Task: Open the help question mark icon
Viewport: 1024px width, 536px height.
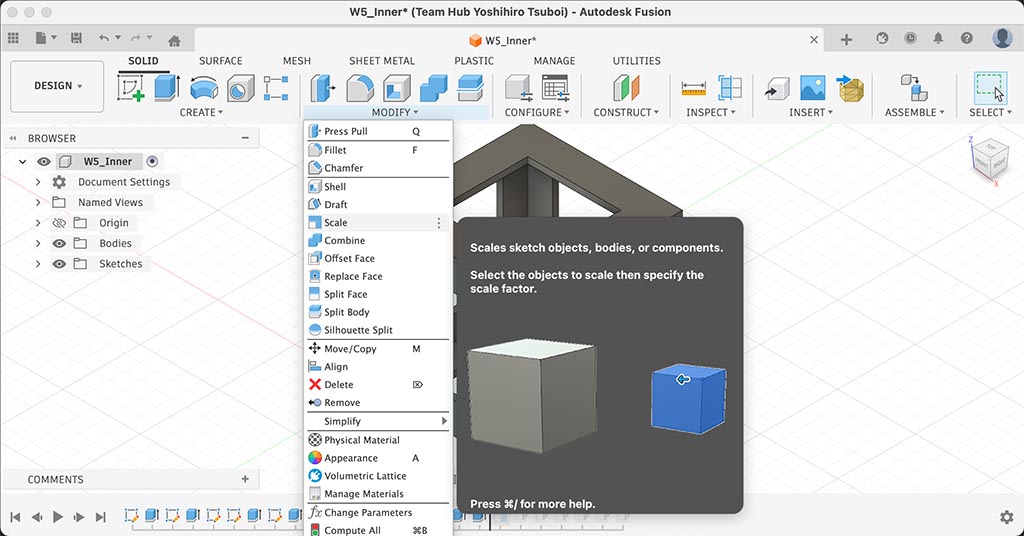Action: click(967, 39)
